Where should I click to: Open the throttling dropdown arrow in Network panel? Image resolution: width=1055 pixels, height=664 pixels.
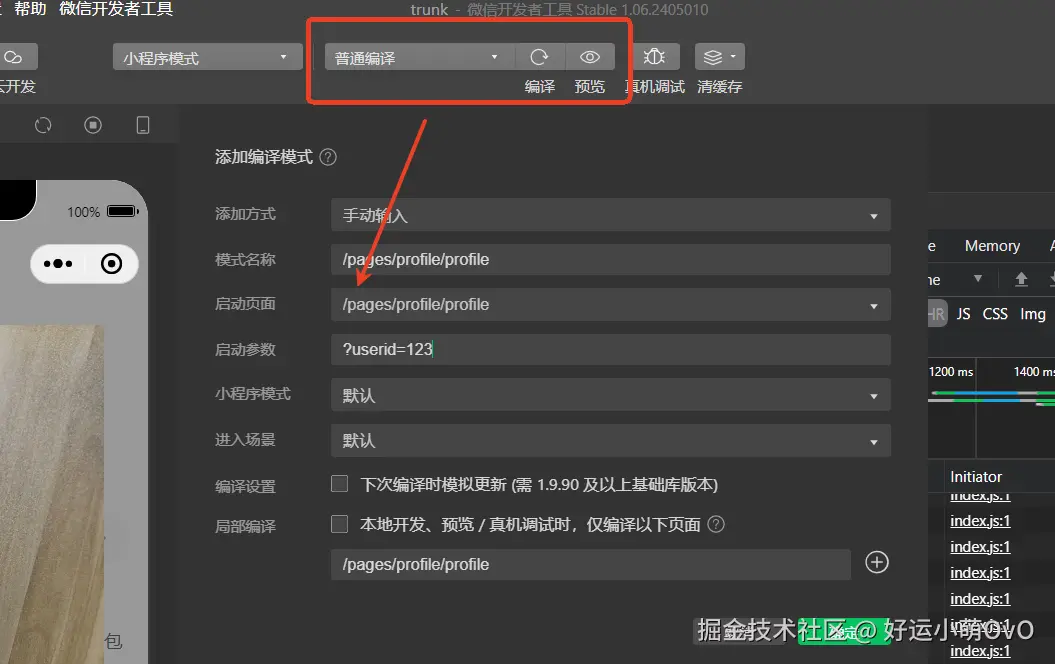tap(978, 279)
